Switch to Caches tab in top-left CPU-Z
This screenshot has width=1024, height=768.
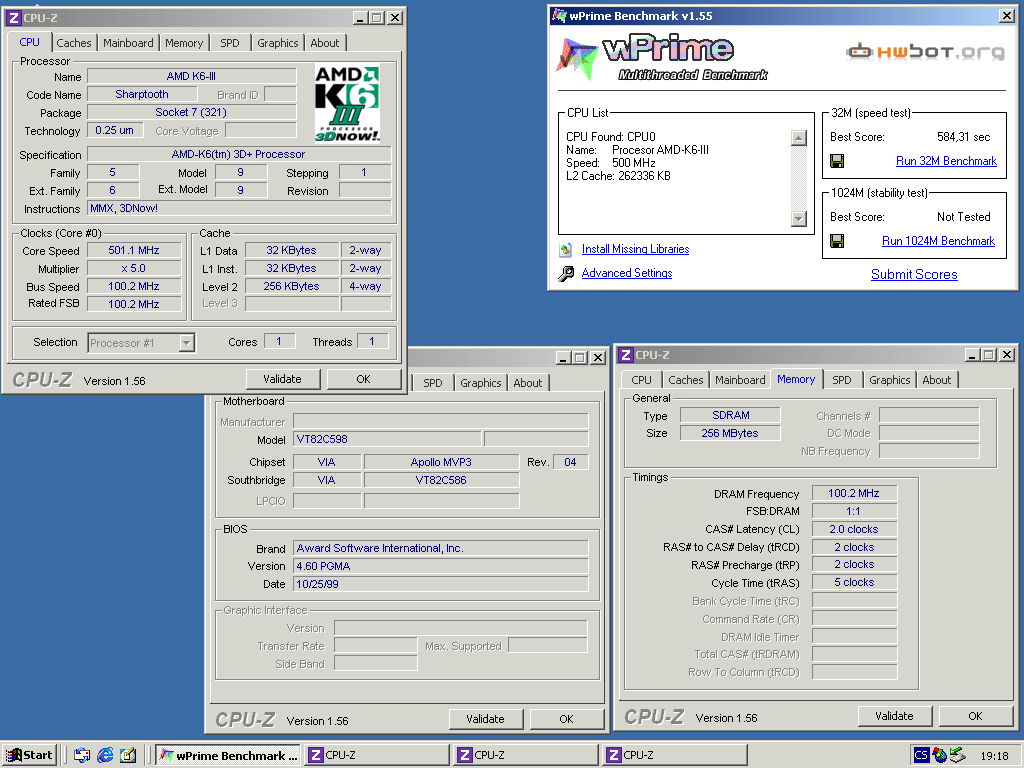coord(74,43)
